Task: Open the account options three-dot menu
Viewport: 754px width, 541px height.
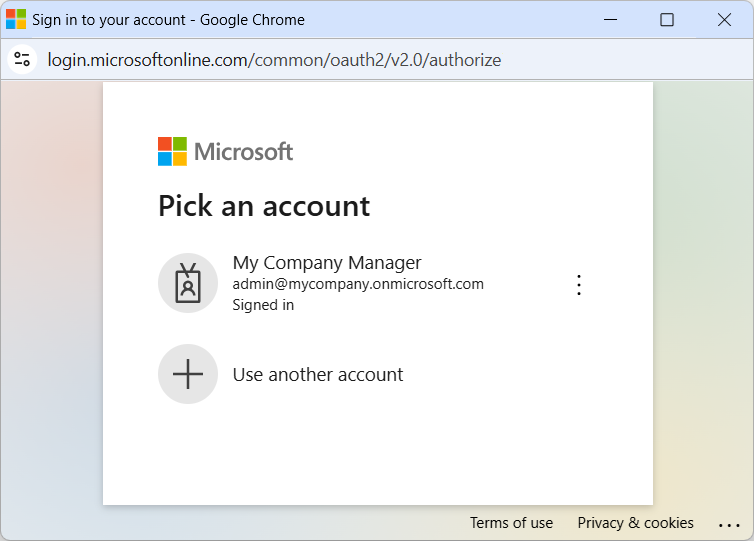Action: (x=578, y=285)
